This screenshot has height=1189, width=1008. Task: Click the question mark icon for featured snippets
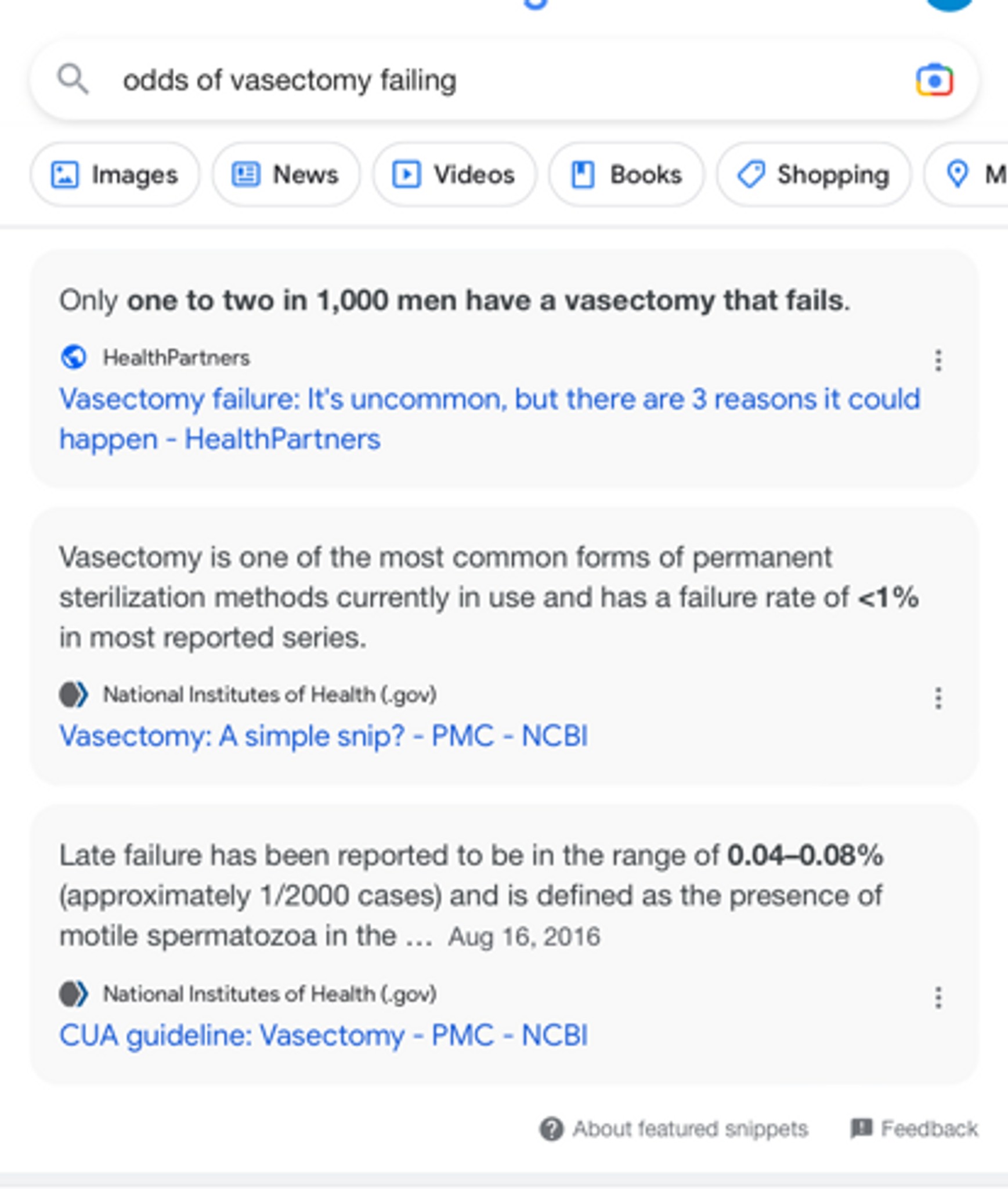click(551, 1129)
